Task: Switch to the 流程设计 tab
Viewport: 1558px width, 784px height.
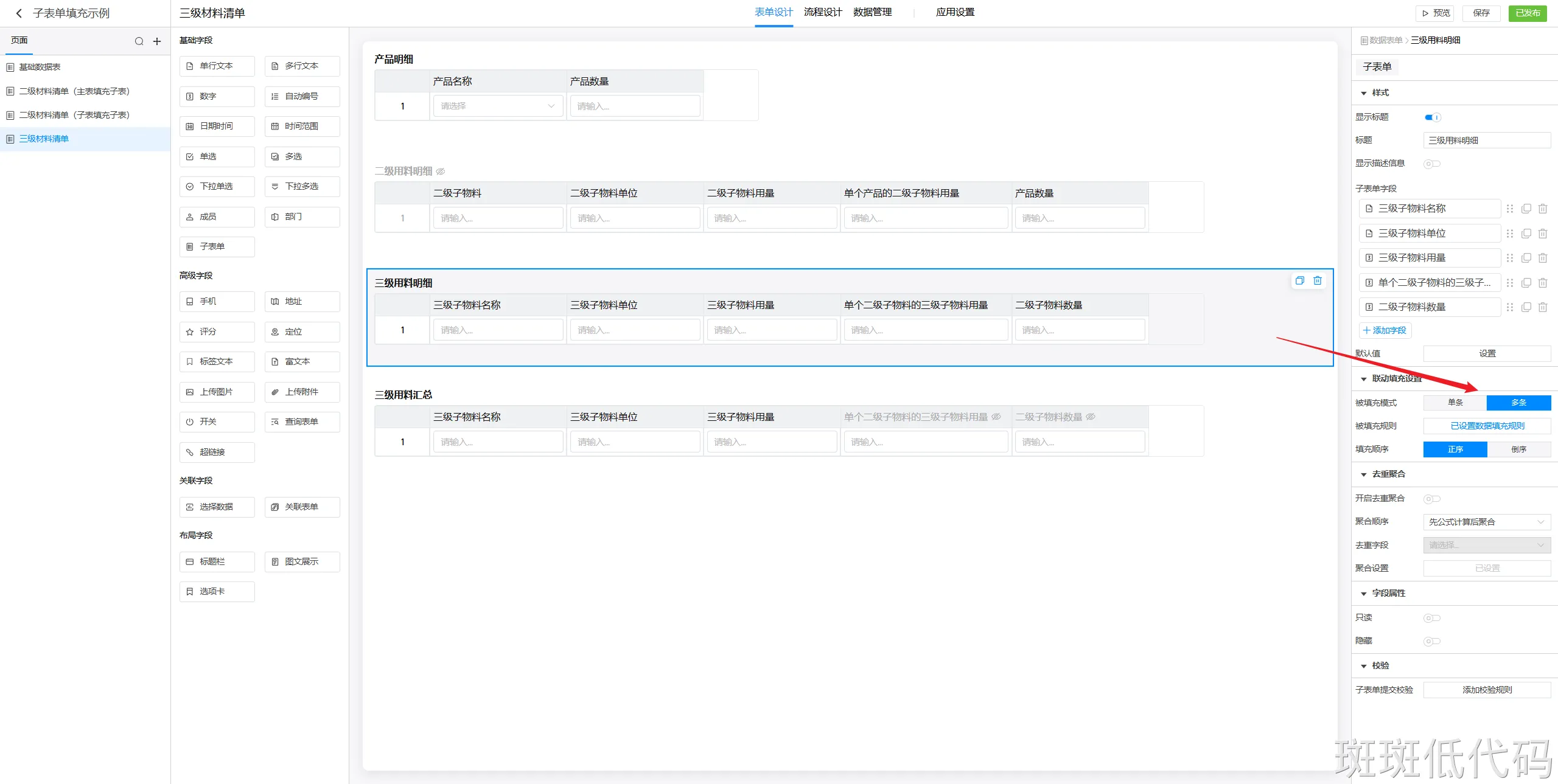Action: tap(822, 12)
